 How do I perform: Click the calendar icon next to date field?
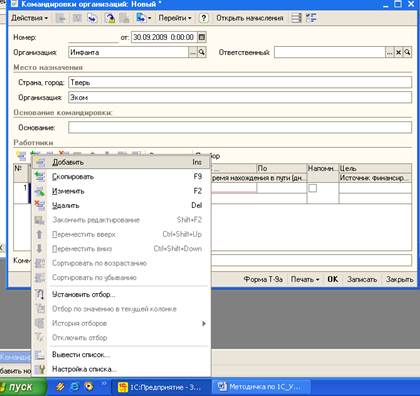click(x=202, y=37)
